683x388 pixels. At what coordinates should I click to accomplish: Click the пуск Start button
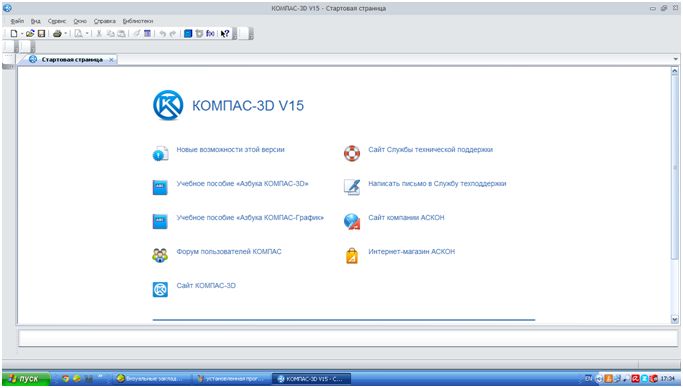26,378
